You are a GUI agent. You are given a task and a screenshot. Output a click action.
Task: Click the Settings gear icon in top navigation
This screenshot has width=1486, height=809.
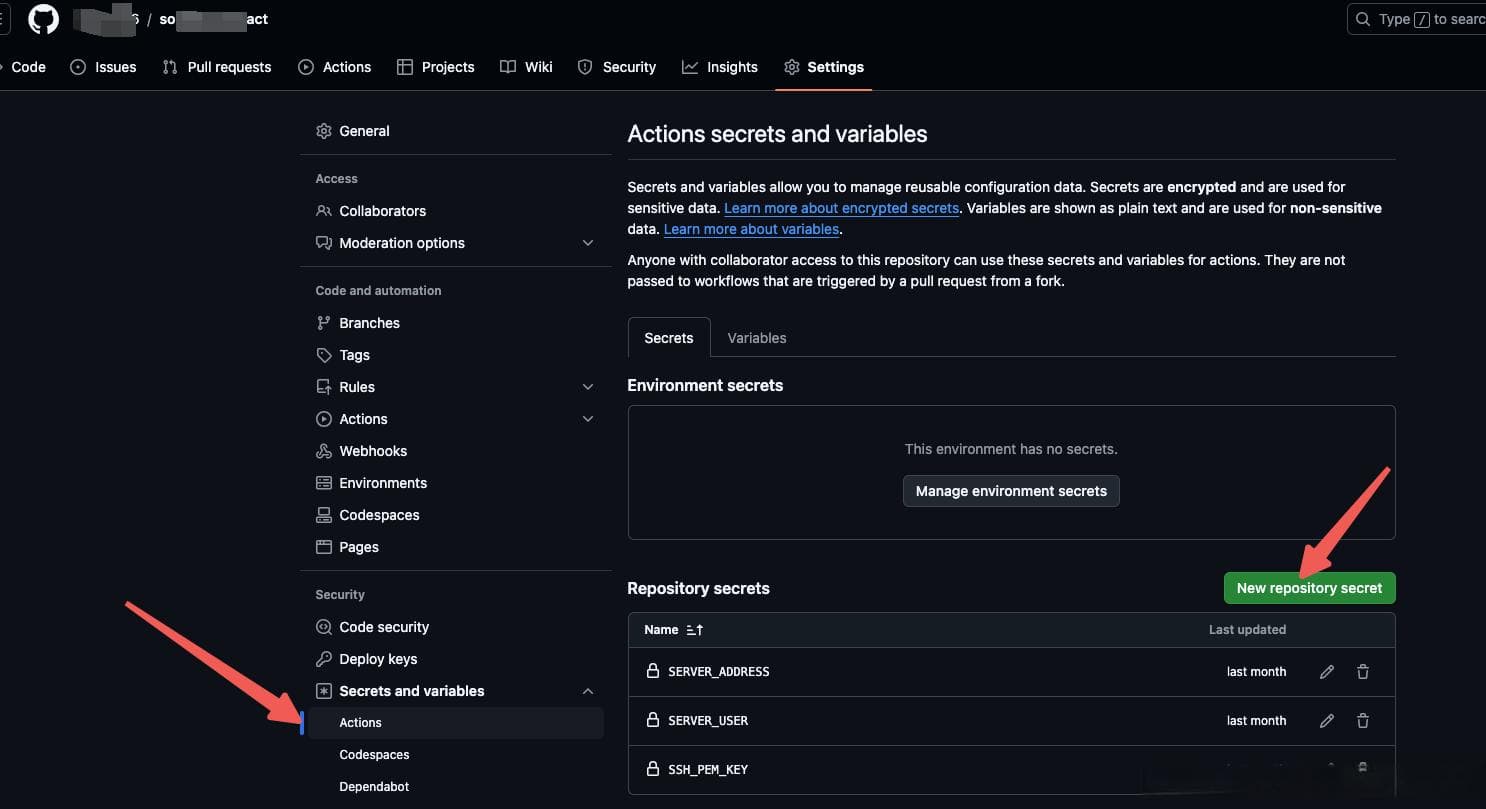point(792,67)
